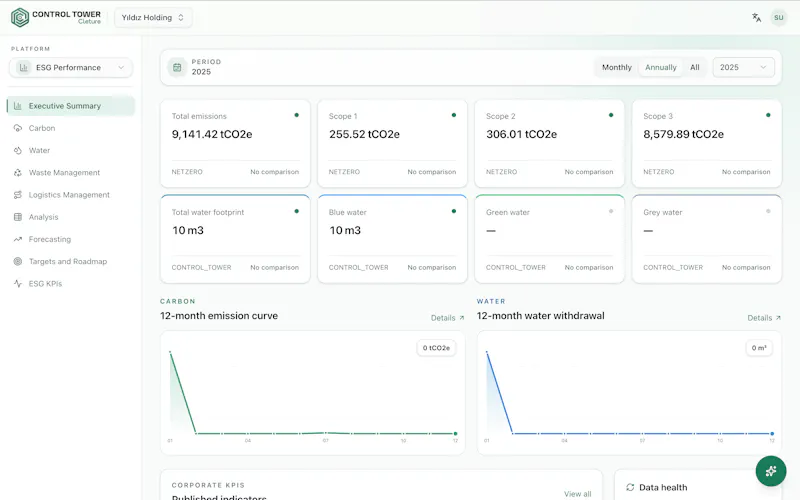Viewport: 800px width, 500px height.
Task: Open the SU user avatar menu
Action: click(x=779, y=17)
